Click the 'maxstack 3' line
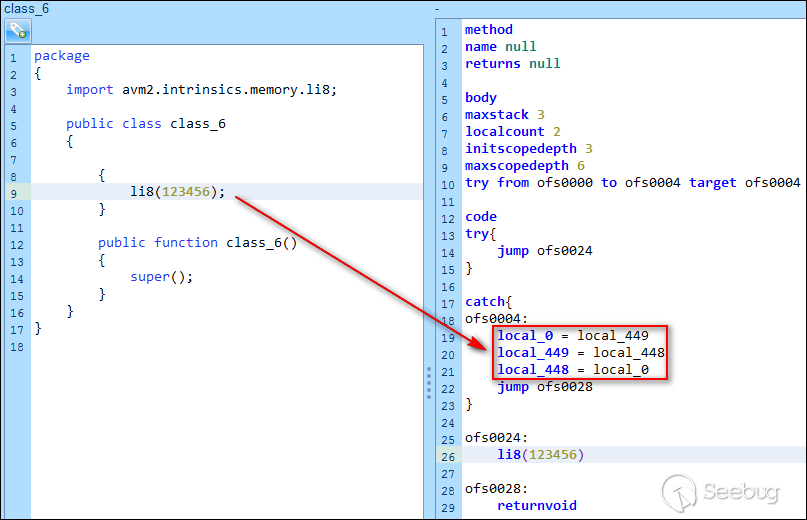 504,115
